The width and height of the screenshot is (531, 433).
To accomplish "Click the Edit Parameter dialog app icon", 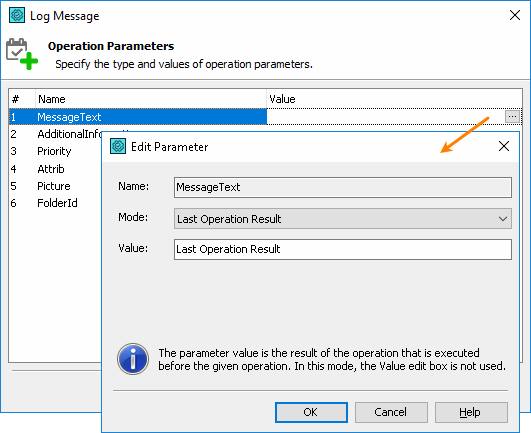I will (118, 146).
